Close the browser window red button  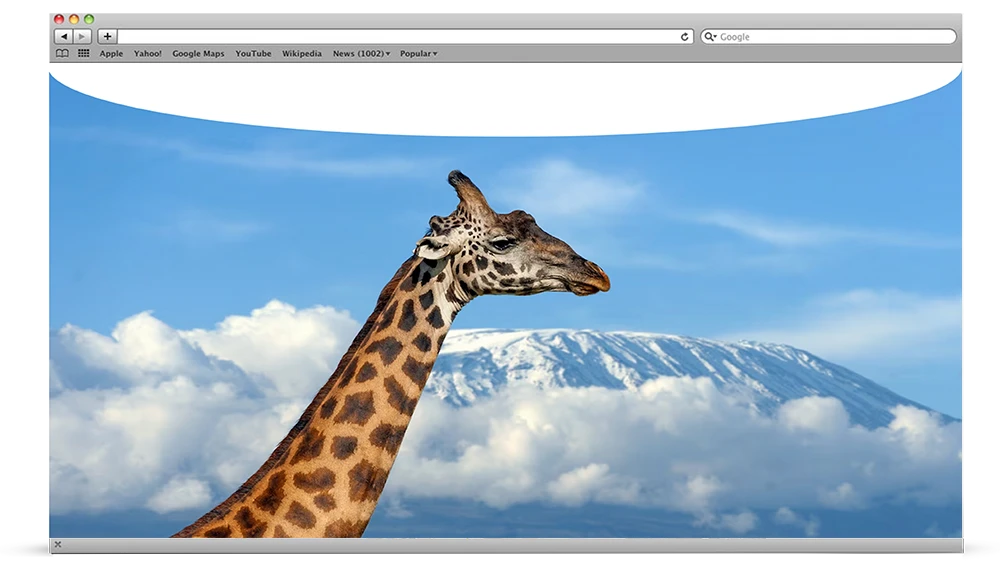[x=59, y=19]
